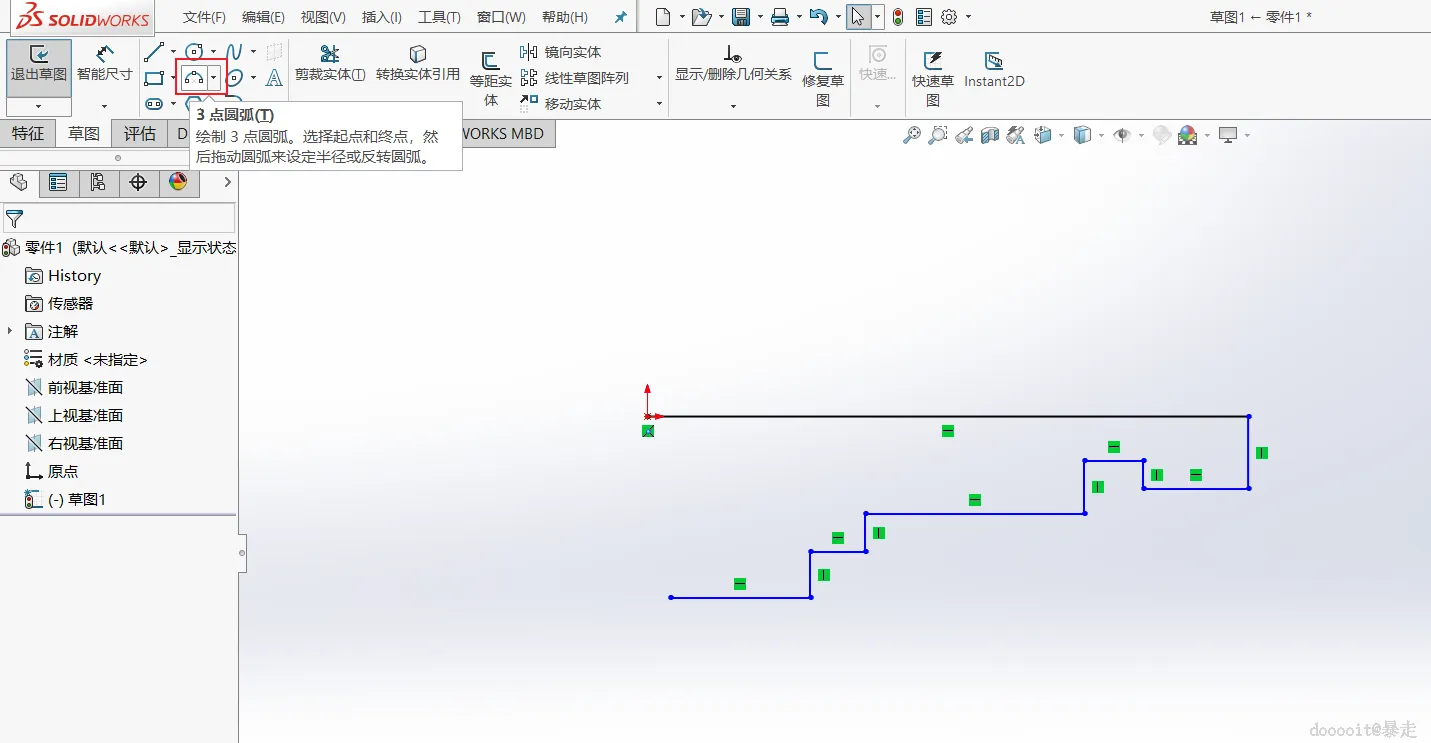Click the Rebuild traffic light icon

tap(898, 17)
